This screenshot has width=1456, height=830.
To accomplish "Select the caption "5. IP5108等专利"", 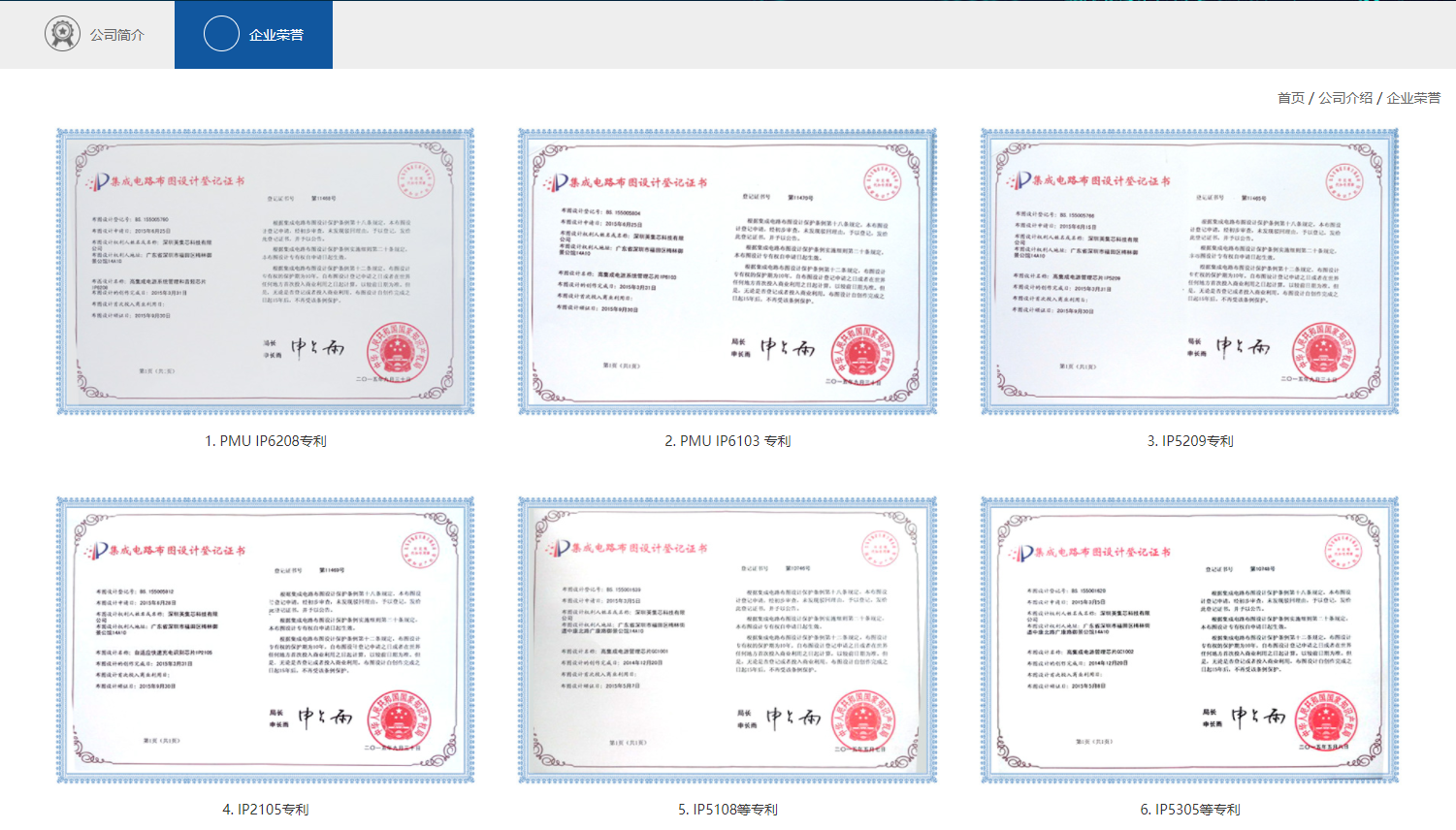I will [x=728, y=810].
